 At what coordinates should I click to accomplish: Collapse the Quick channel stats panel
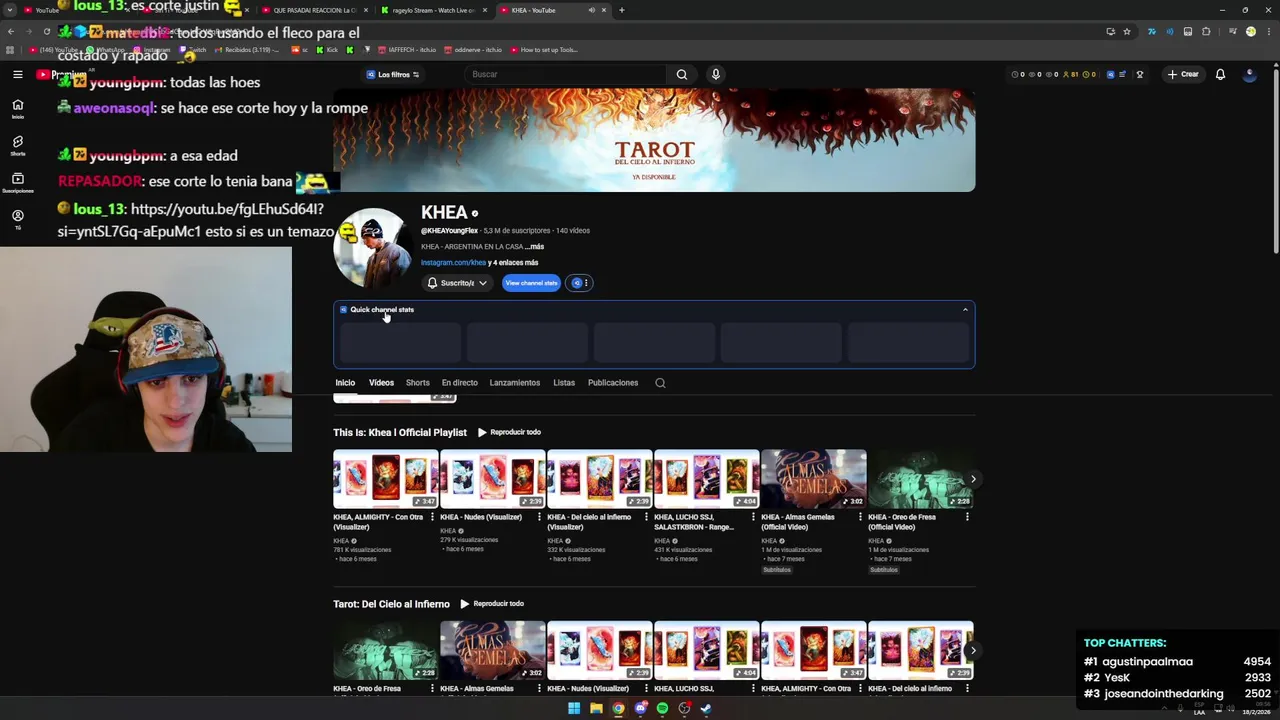pyautogui.click(x=965, y=310)
